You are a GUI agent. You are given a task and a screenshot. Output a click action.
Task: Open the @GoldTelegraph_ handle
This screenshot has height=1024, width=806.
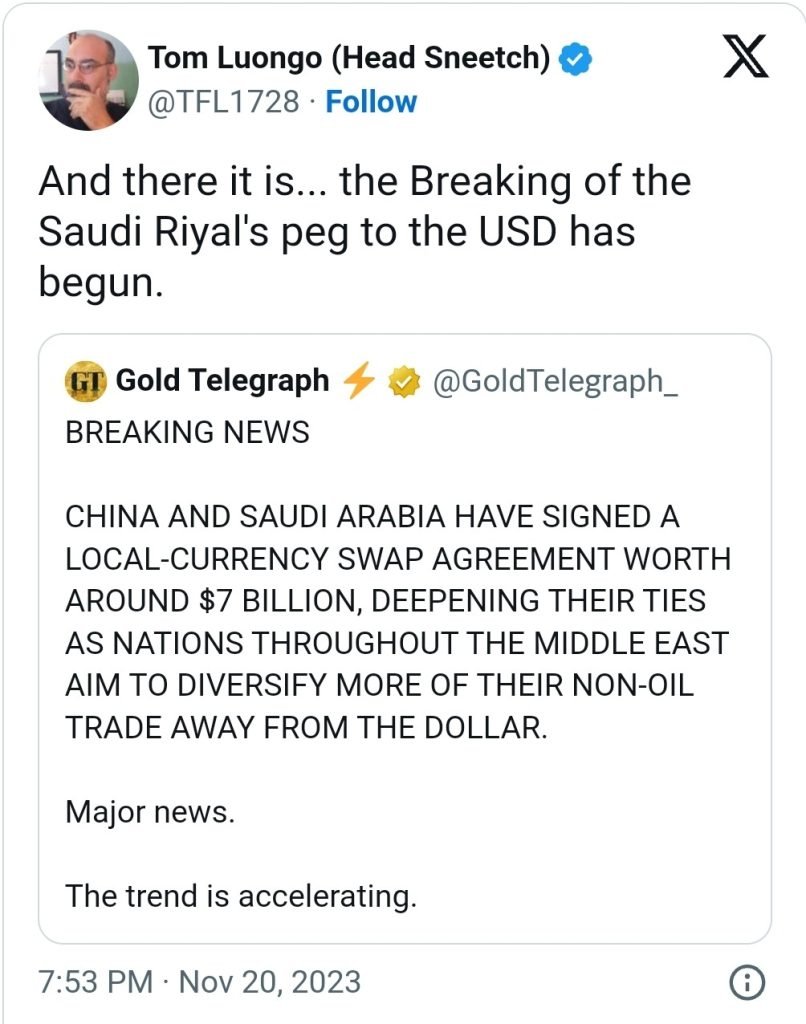click(x=554, y=381)
